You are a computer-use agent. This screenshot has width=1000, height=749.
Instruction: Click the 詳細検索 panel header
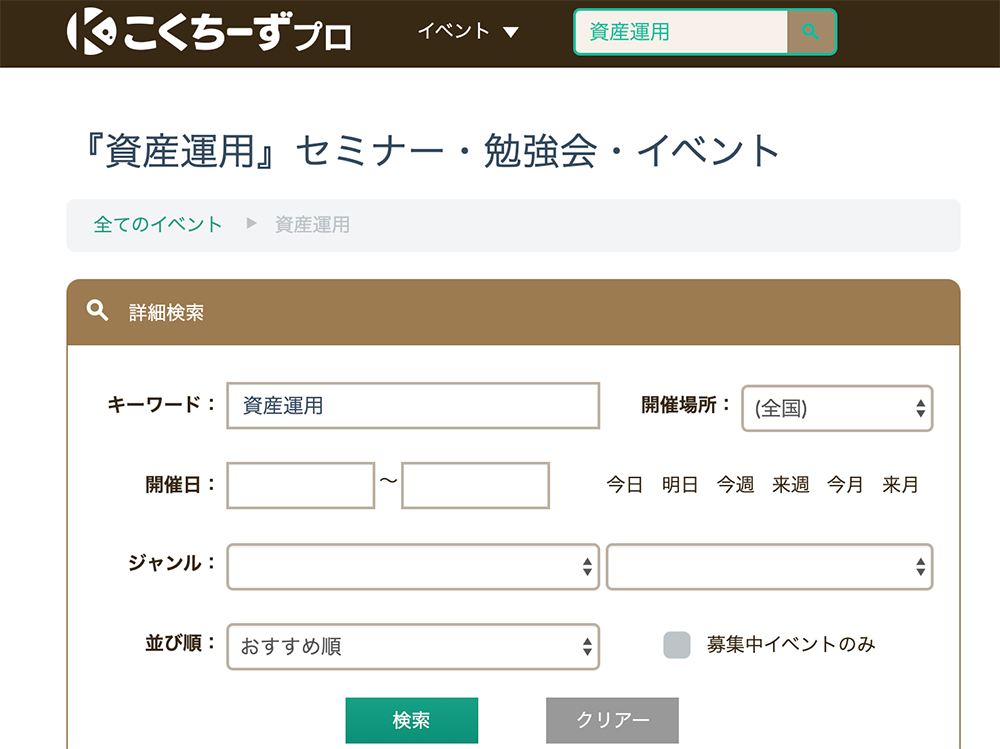click(x=513, y=312)
